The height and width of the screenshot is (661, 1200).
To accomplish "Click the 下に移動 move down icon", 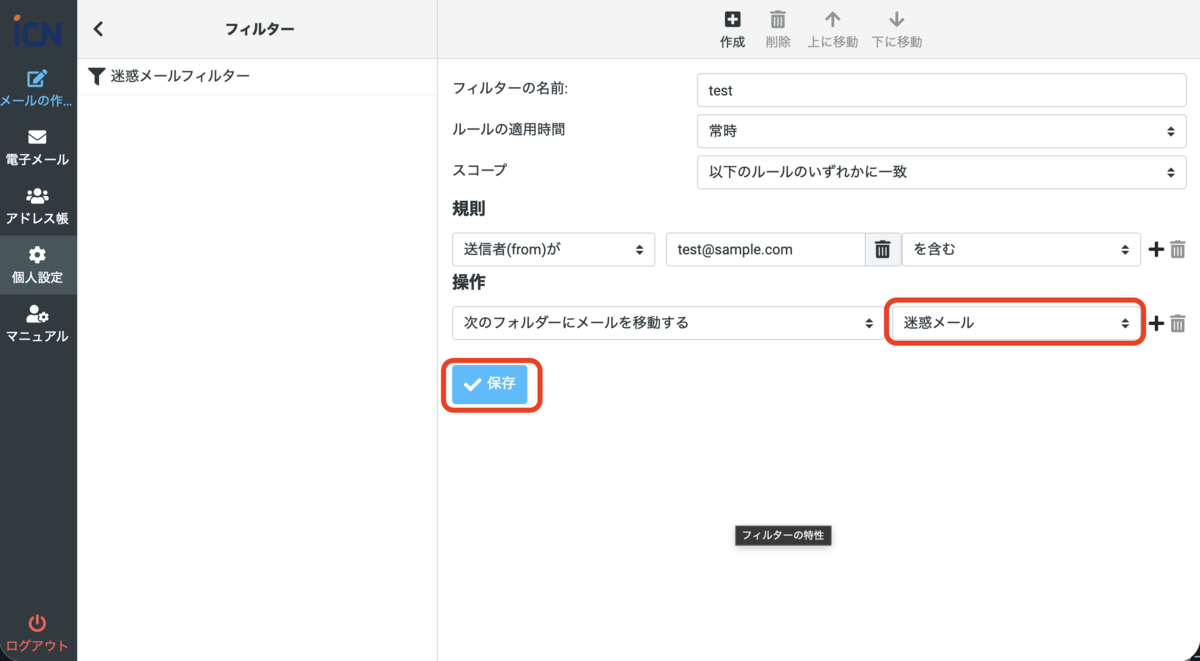I will [x=896, y=28].
